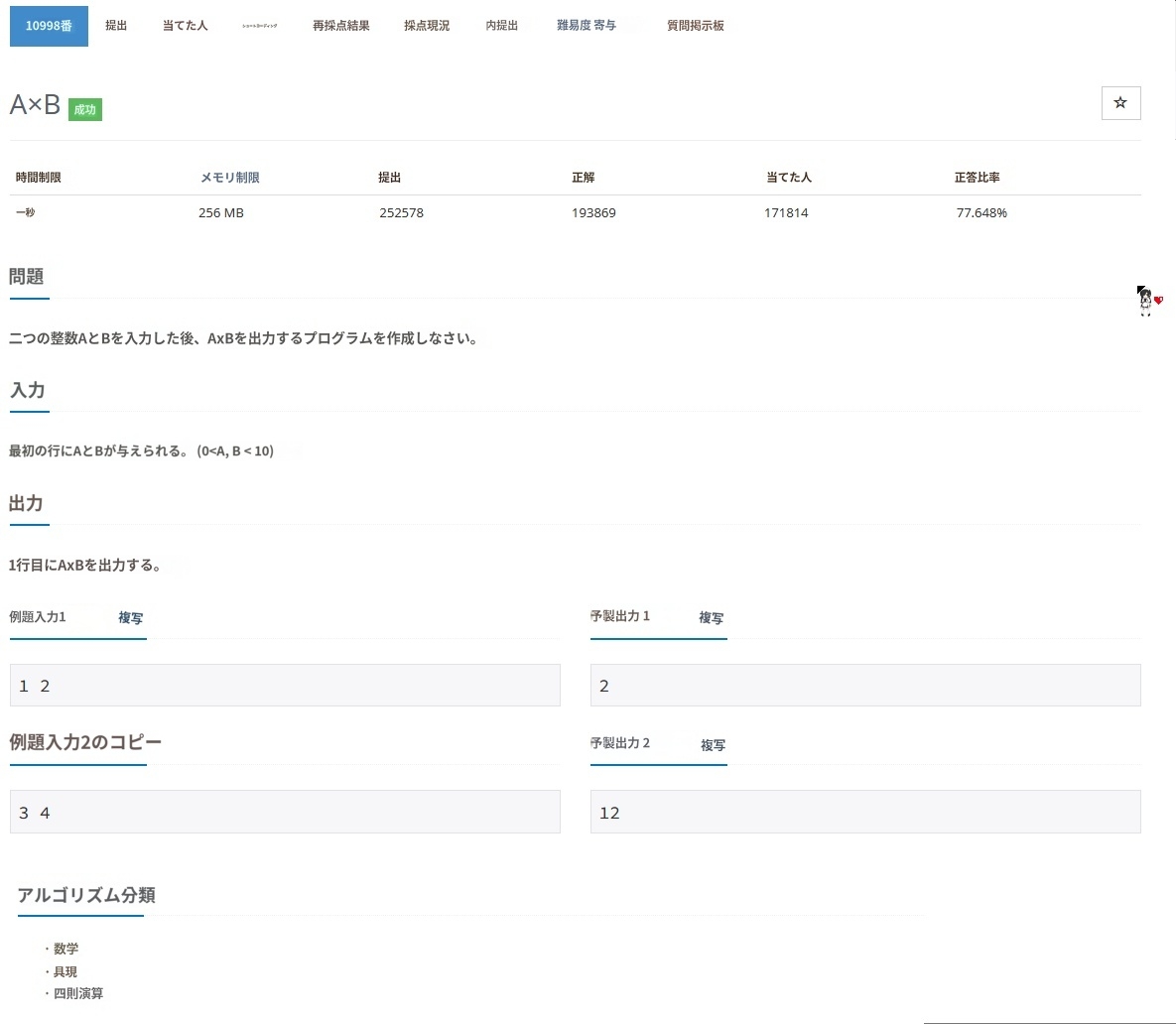Open the 質問掲示板 tab

pyautogui.click(x=695, y=26)
